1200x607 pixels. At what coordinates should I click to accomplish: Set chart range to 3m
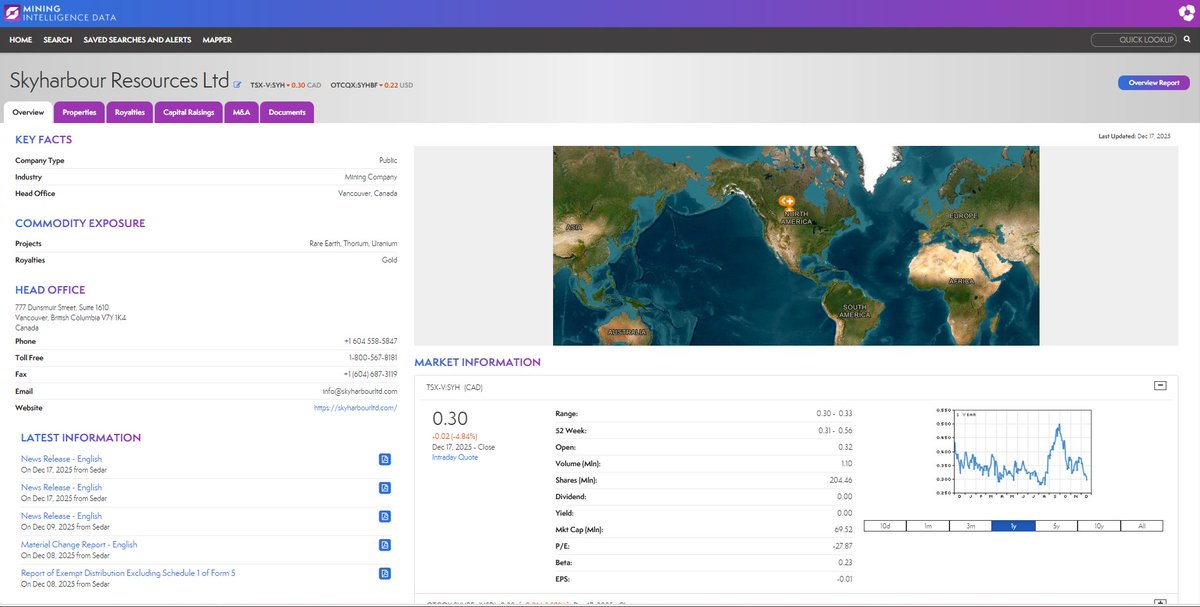point(970,525)
